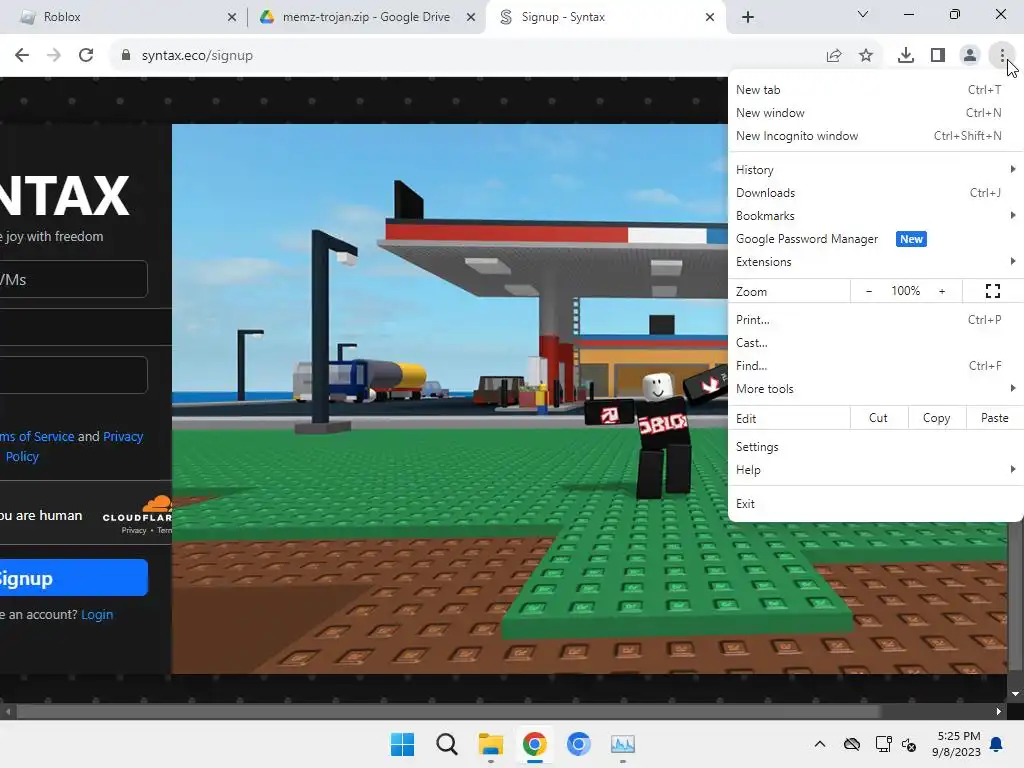Open File Explorer from taskbar
1024x768 pixels.
click(490, 744)
